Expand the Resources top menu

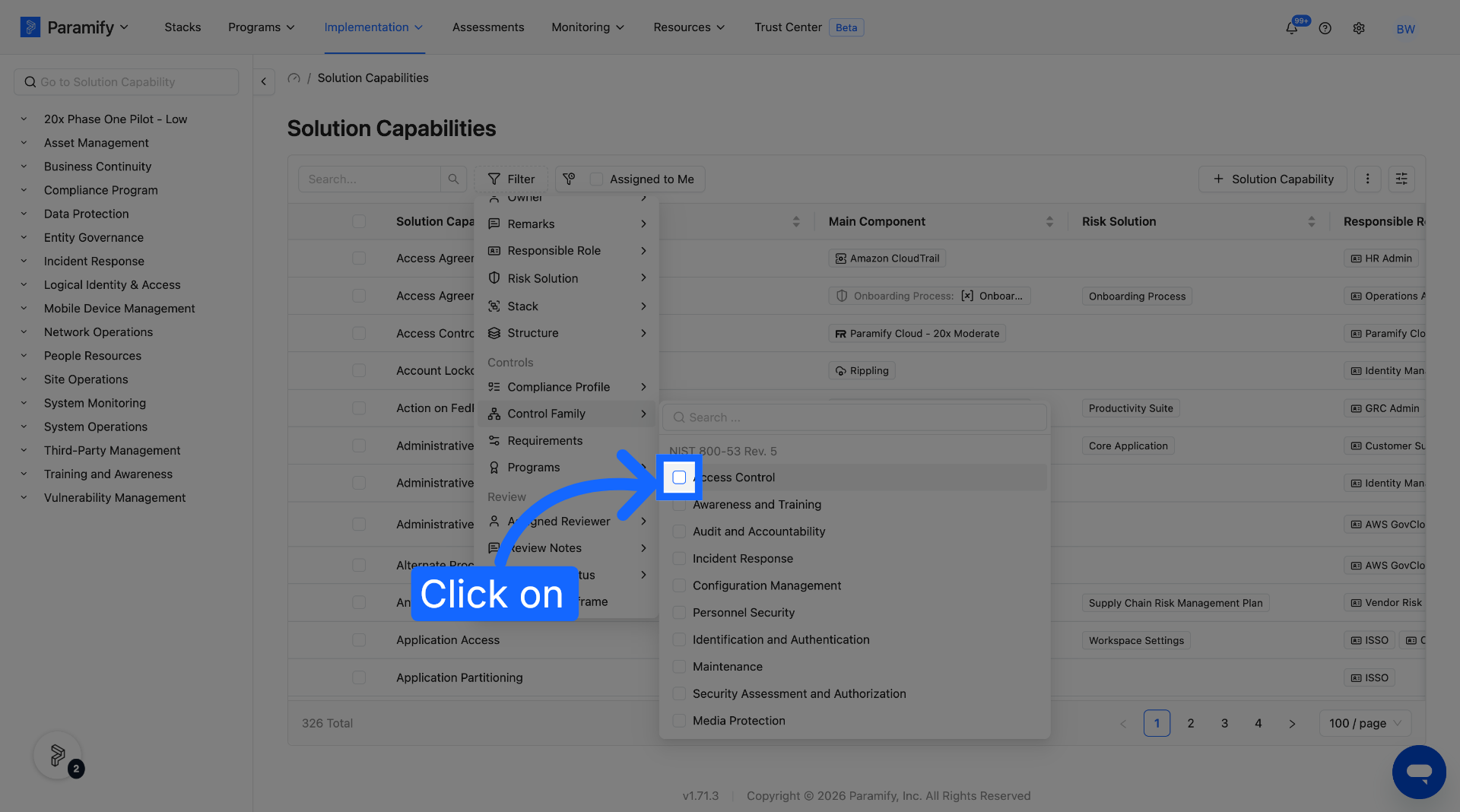689,27
